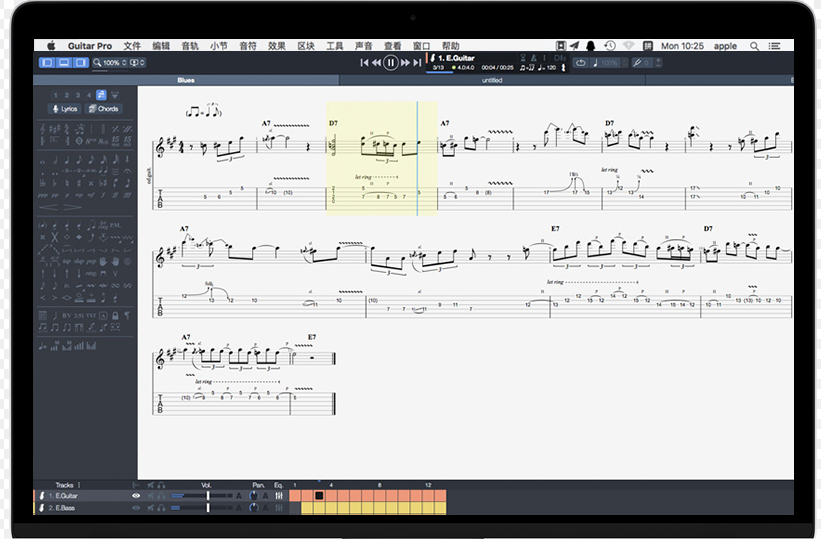Toggle the global view panel button
Screen dimensions: 821x539
[x=64, y=63]
